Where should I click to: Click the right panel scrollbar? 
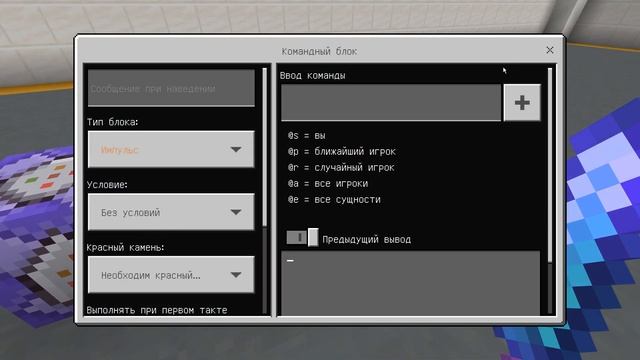pos(550,165)
